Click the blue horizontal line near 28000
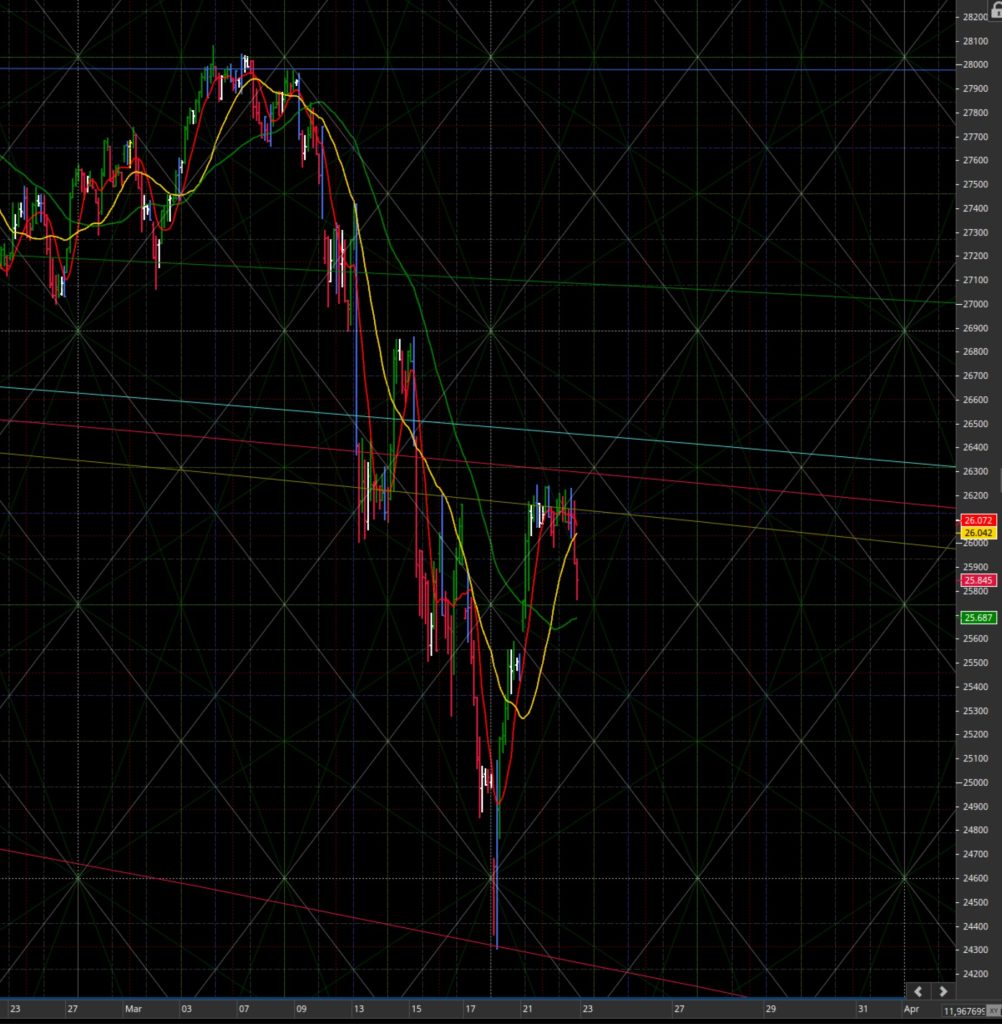The width and height of the screenshot is (1002, 1024). pyautogui.click(x=477, y=69)
